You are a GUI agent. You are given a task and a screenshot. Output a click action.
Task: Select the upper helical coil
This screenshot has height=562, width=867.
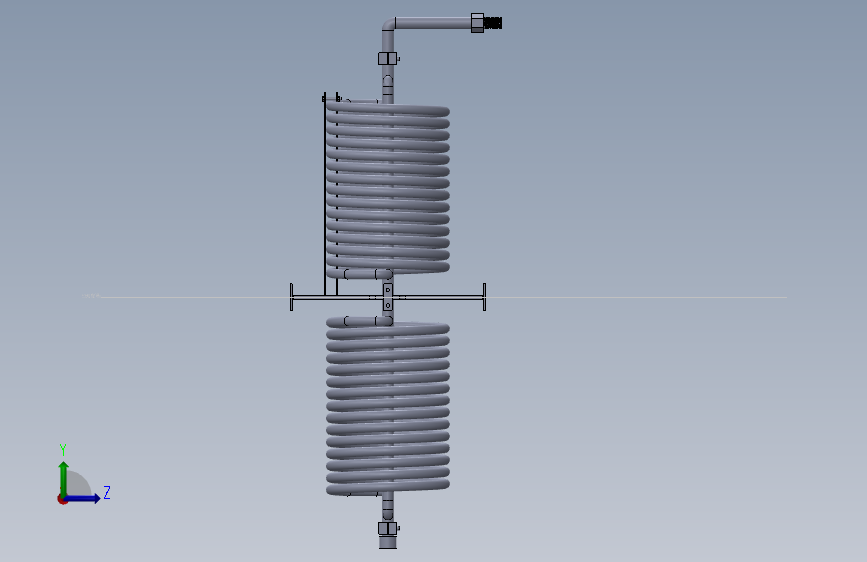[x=388, y=189]
